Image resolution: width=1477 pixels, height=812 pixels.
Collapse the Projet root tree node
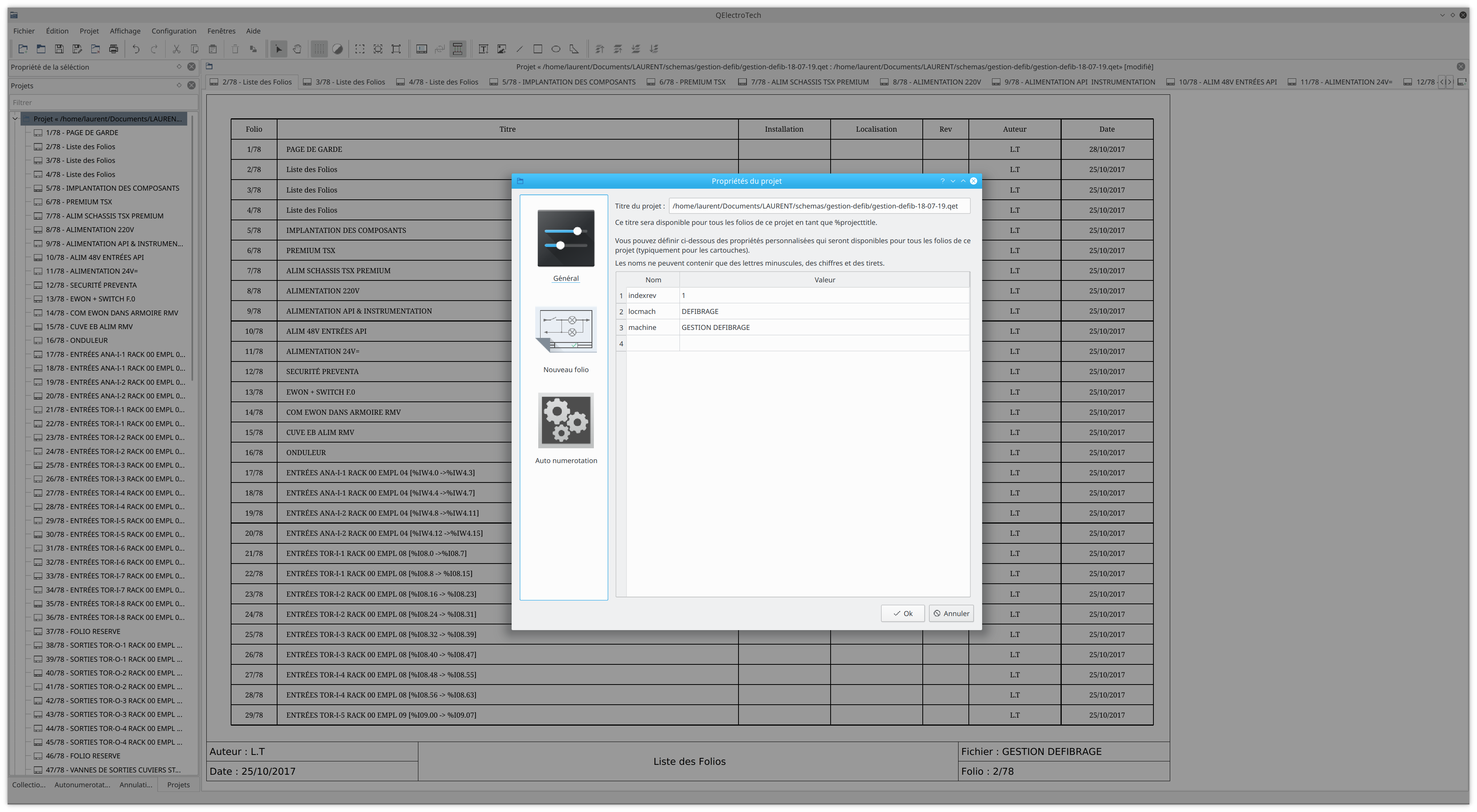pos(16,119)
